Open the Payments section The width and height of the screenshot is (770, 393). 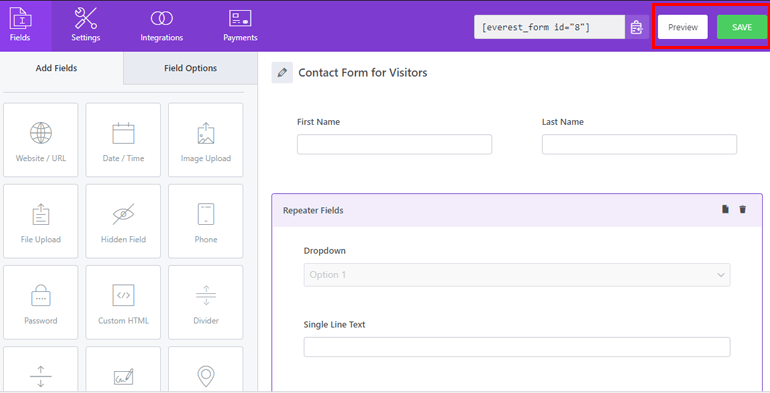(240, 25)
